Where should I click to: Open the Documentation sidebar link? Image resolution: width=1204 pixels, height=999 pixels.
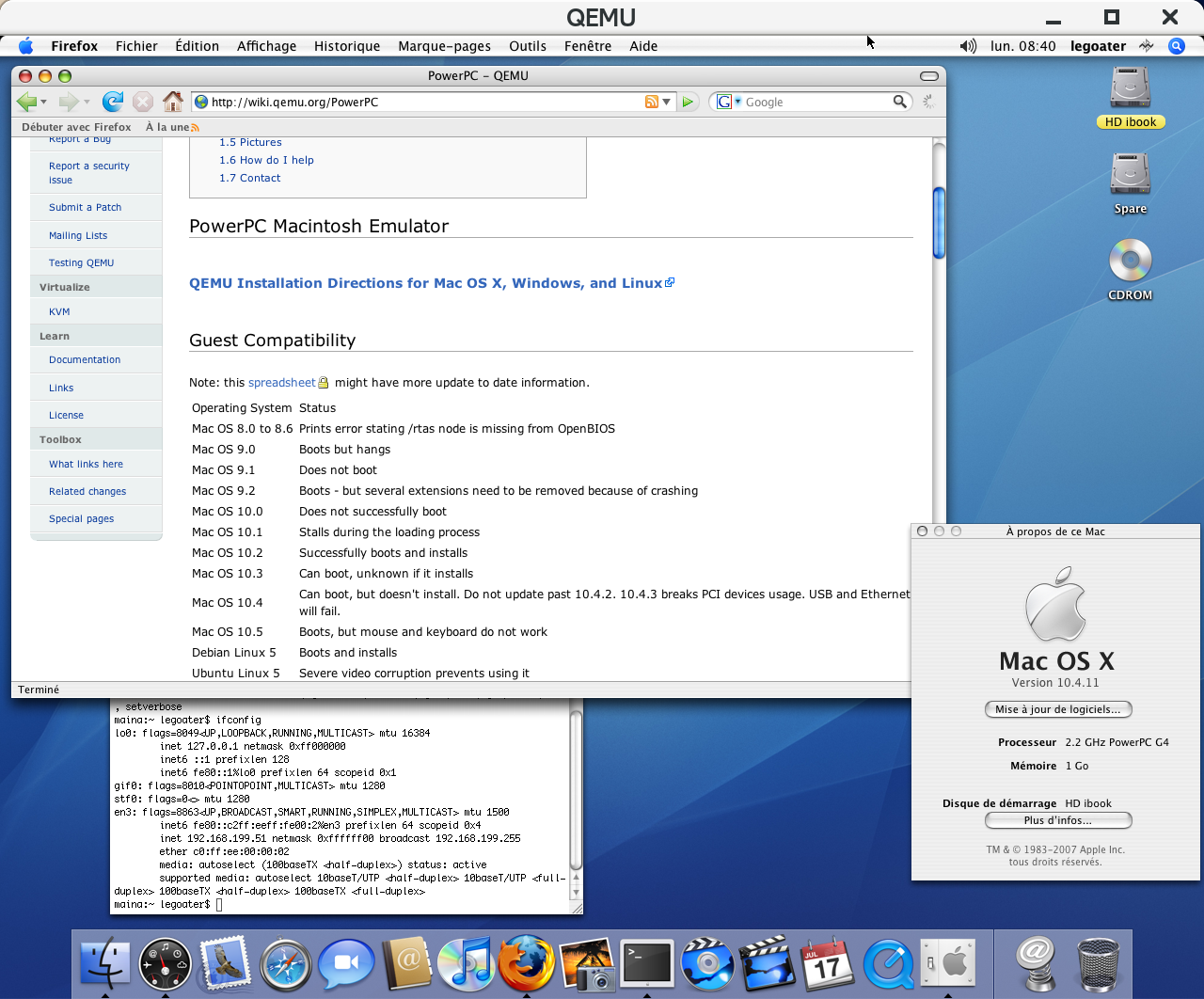click(x=85, y=359)
